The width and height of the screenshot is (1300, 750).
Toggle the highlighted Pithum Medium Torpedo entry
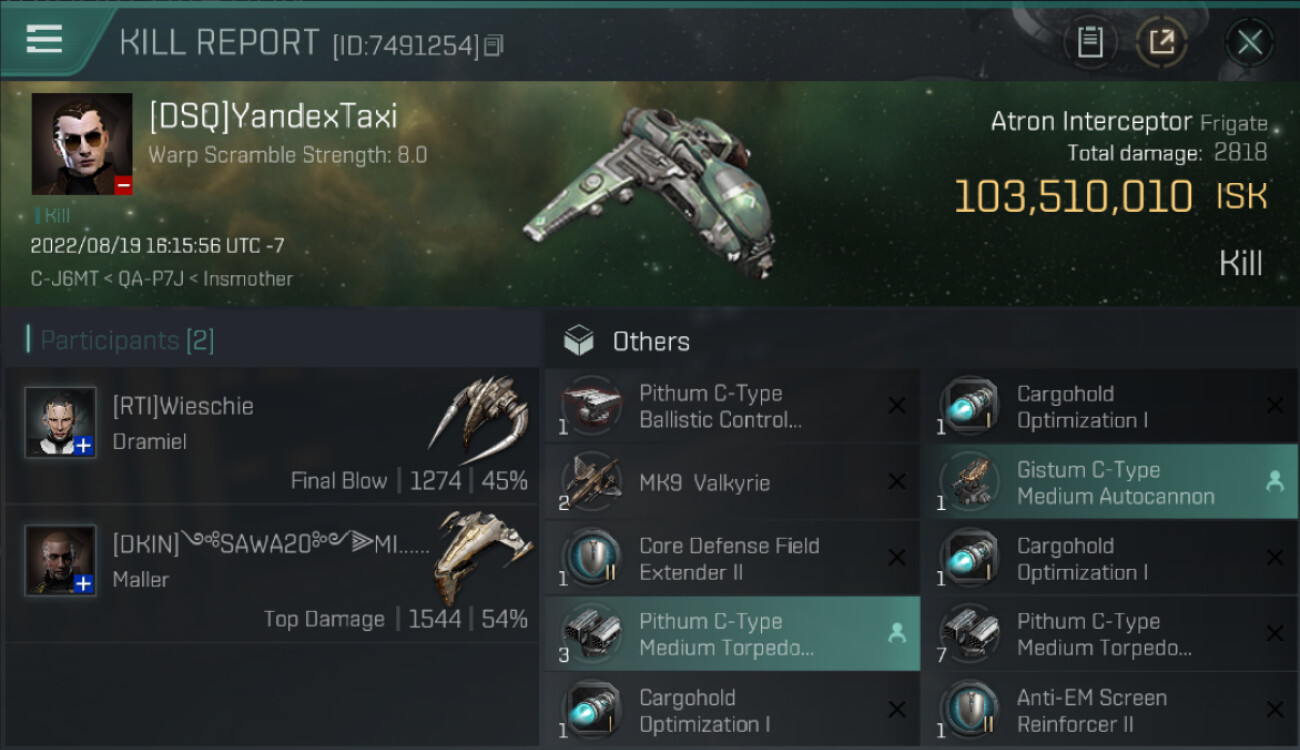732,634
